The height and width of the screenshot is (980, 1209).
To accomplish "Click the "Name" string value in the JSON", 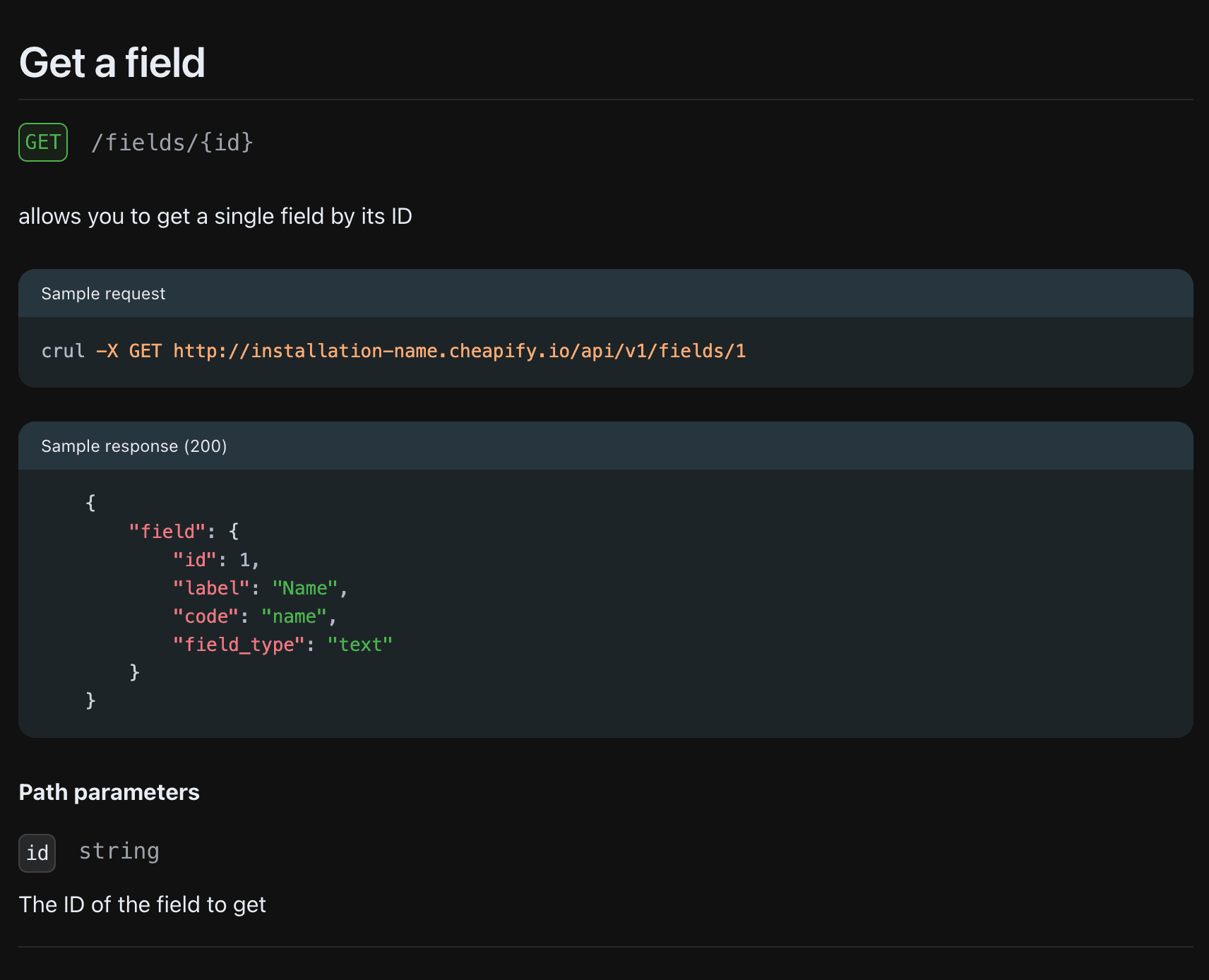I will [305, 588].
